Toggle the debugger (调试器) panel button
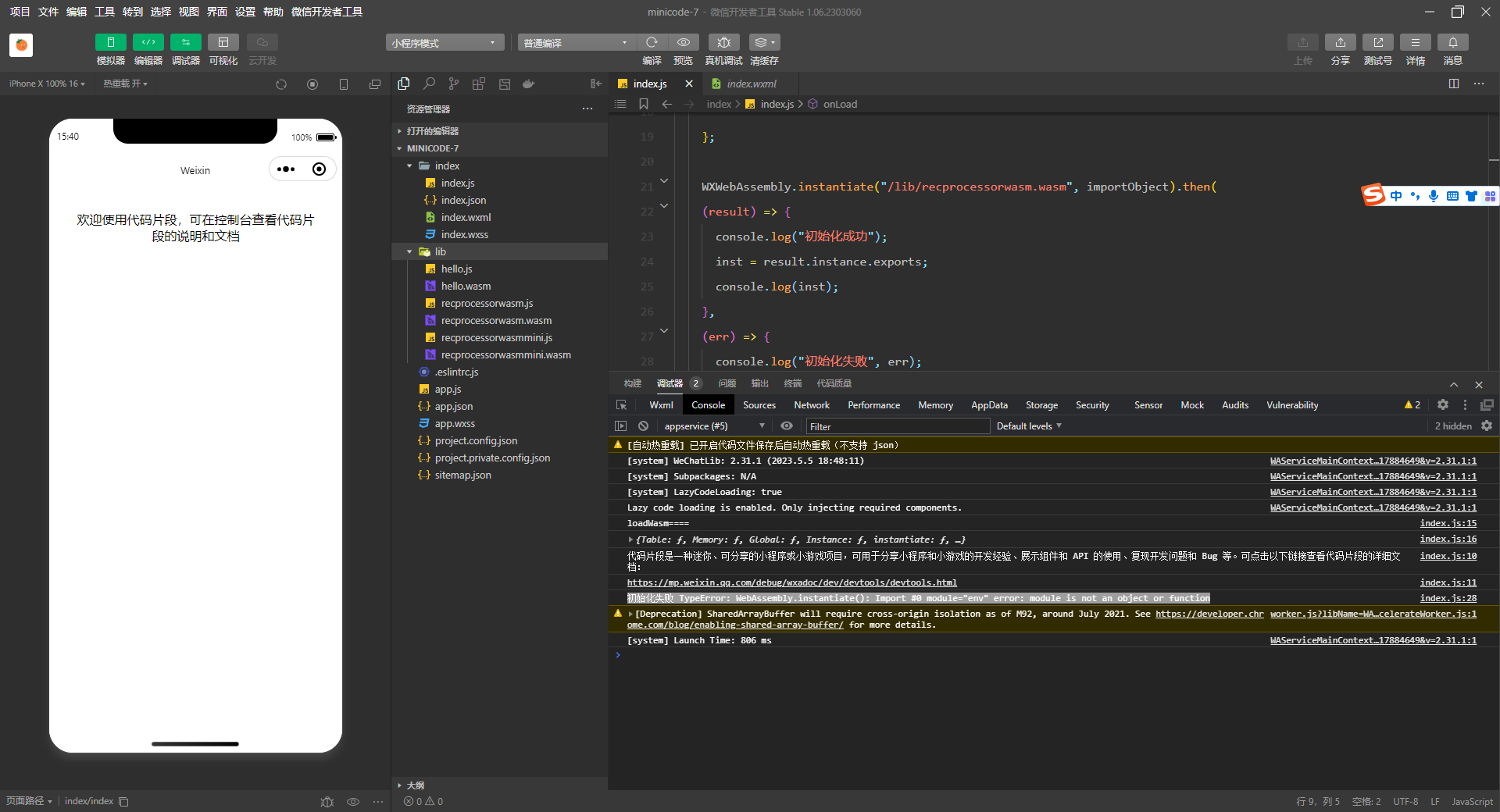The width and height of the screenshot is (1500, 812). coord(185,42)
